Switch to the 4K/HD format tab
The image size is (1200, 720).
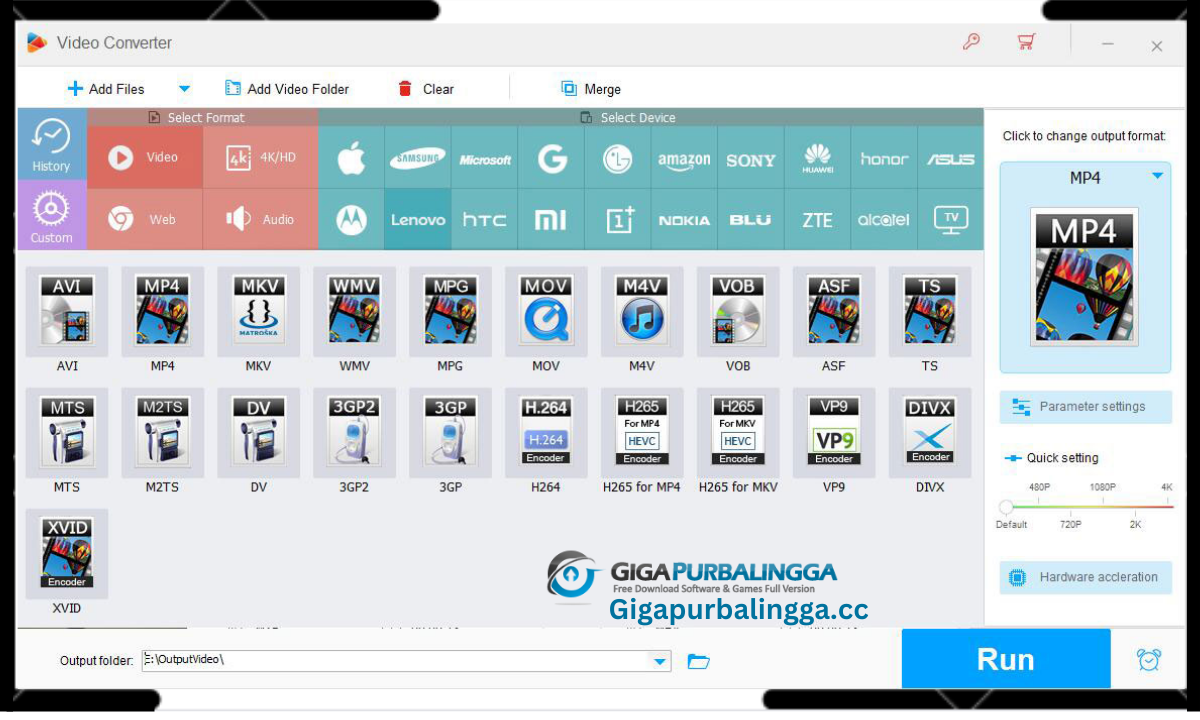(x=261, y=157)
